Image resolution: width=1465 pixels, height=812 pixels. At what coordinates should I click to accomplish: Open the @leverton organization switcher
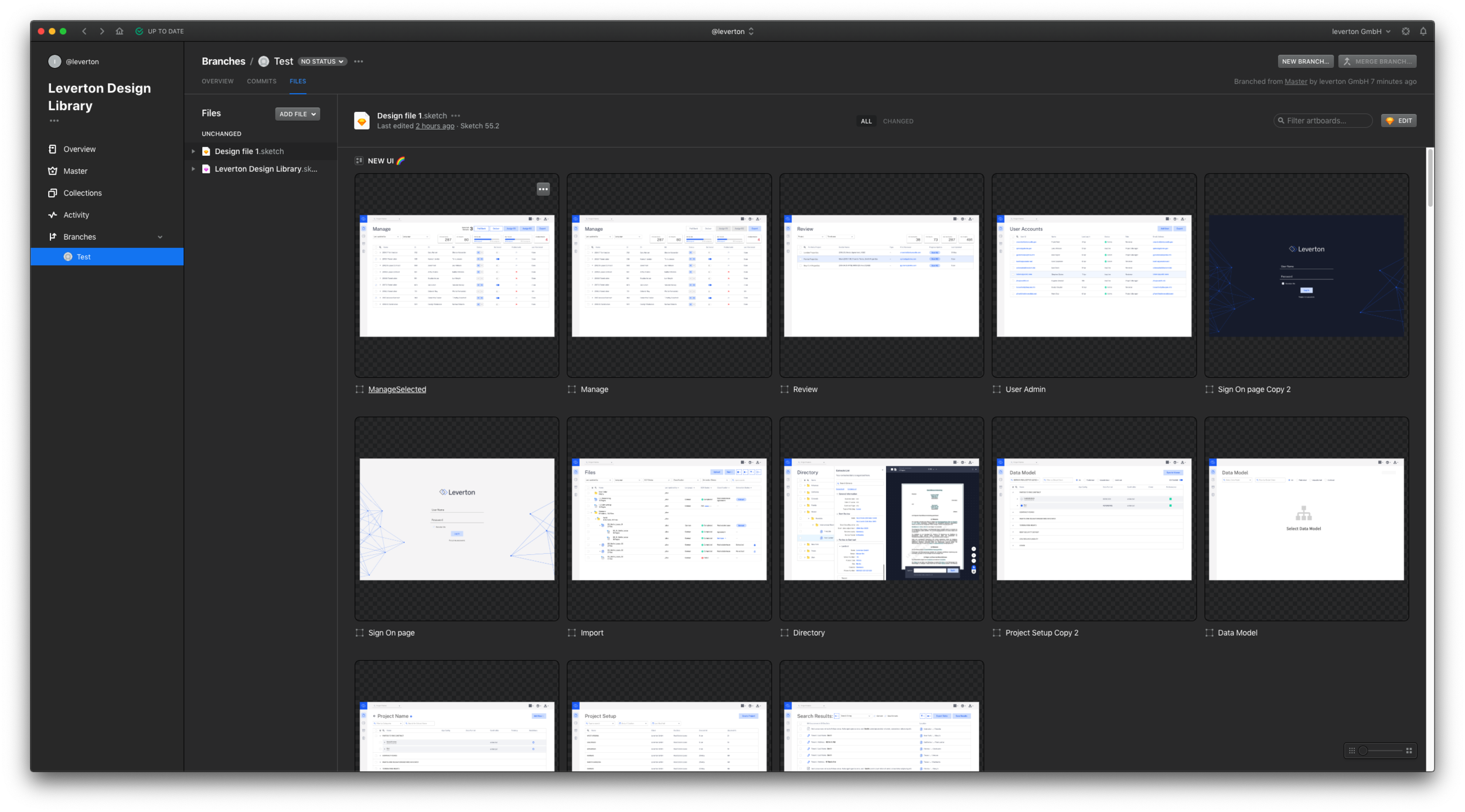732,31
